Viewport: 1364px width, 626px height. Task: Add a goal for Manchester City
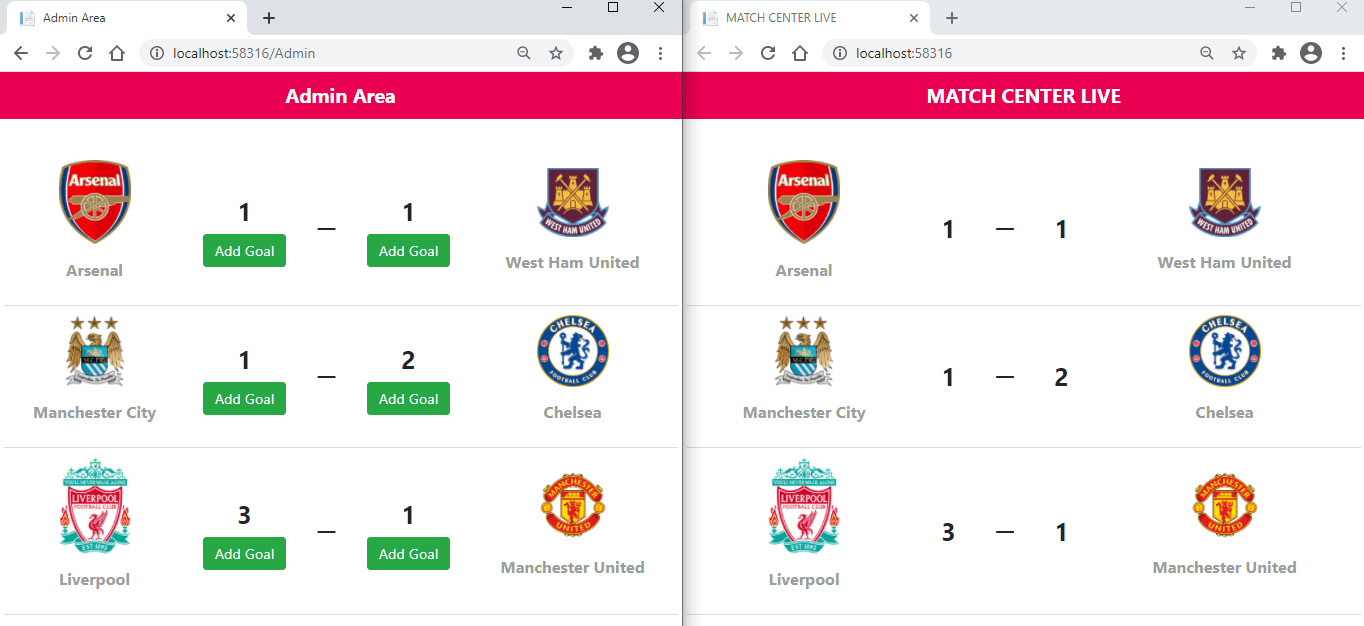point(244,399)
